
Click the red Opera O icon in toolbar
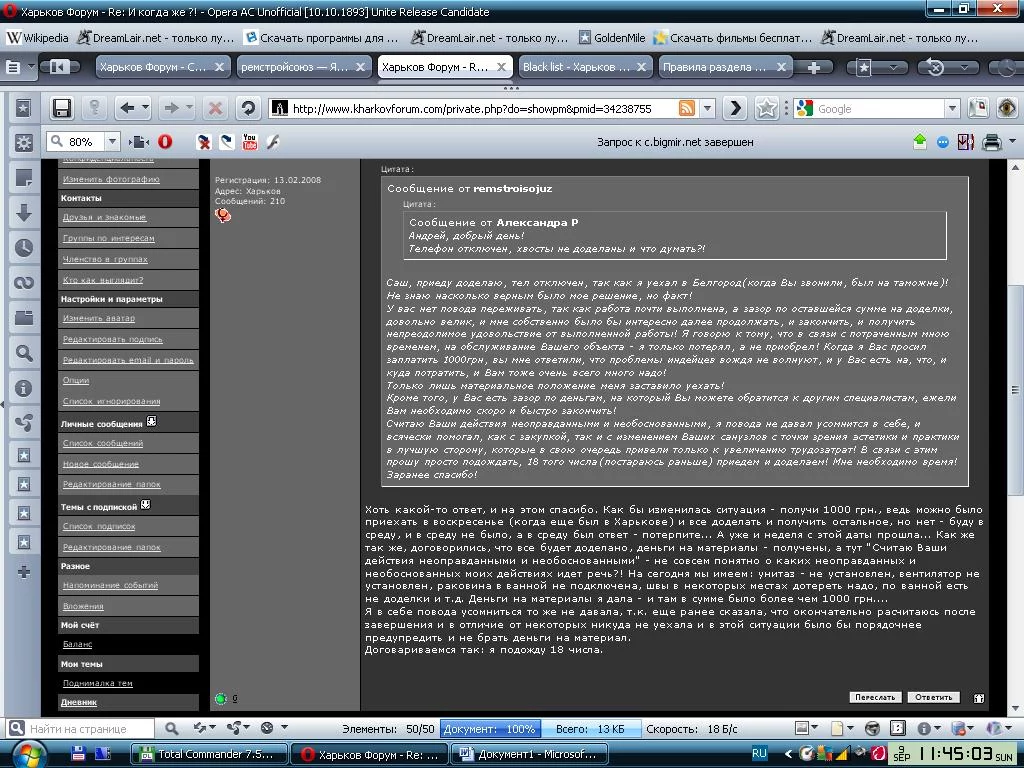point(165,142)
